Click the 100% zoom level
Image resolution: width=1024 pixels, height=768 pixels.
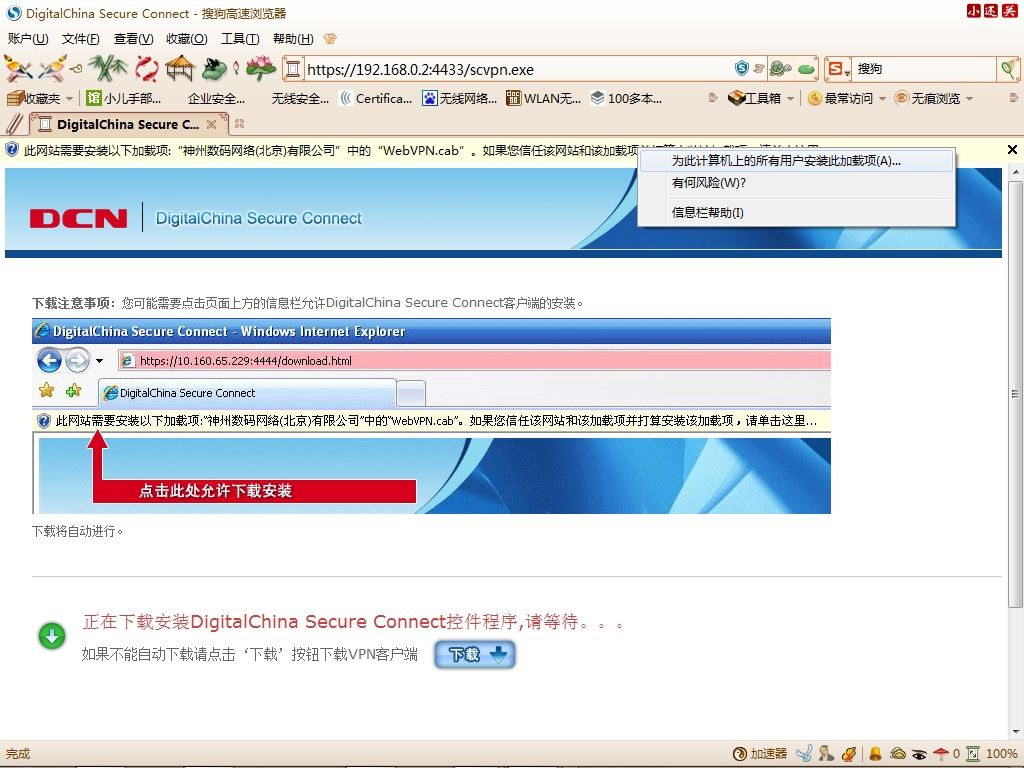point(1001,754)
